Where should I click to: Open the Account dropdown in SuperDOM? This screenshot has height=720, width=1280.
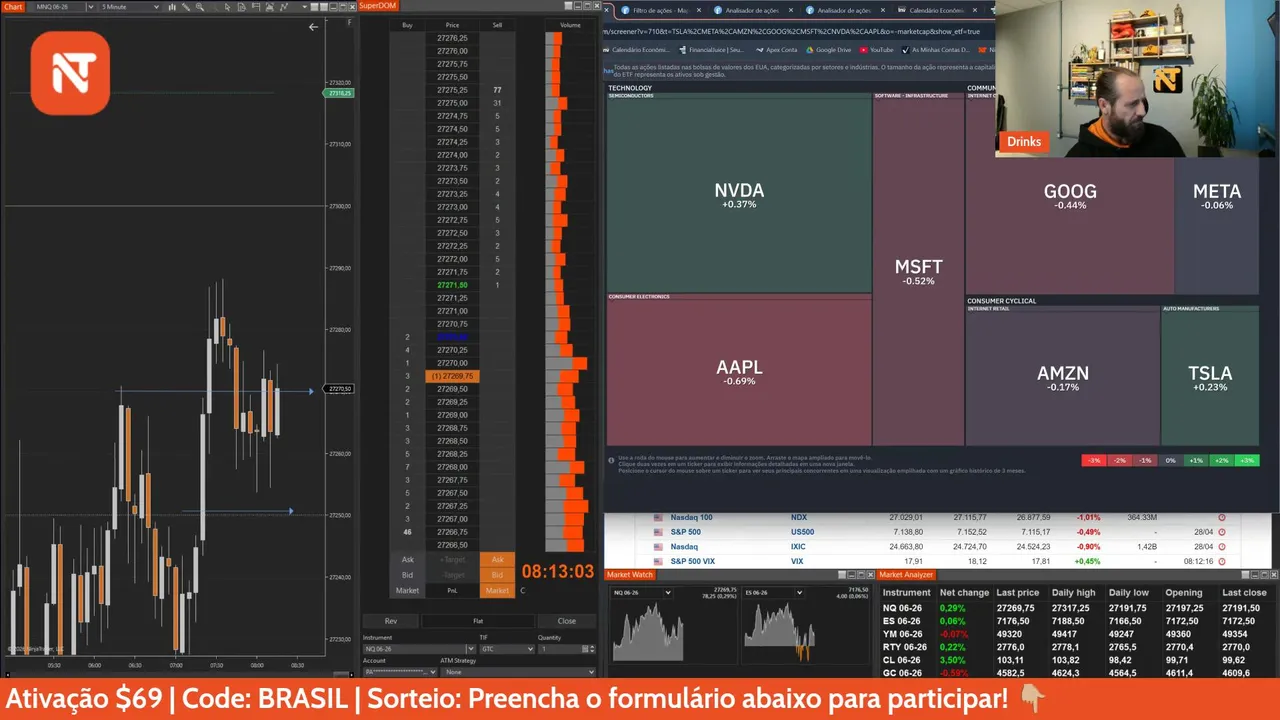click(400, 672)
